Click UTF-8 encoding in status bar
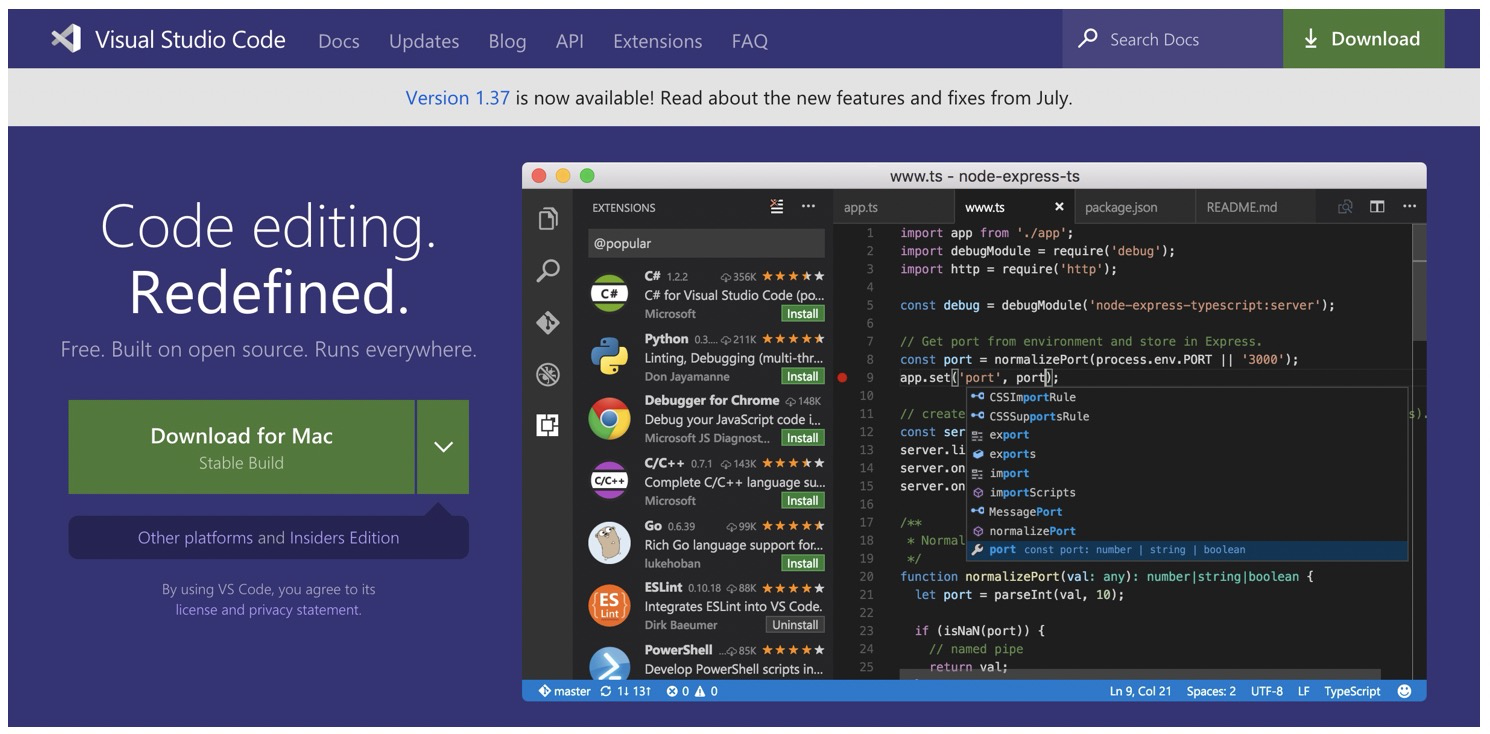 (x=1266, y=691)
